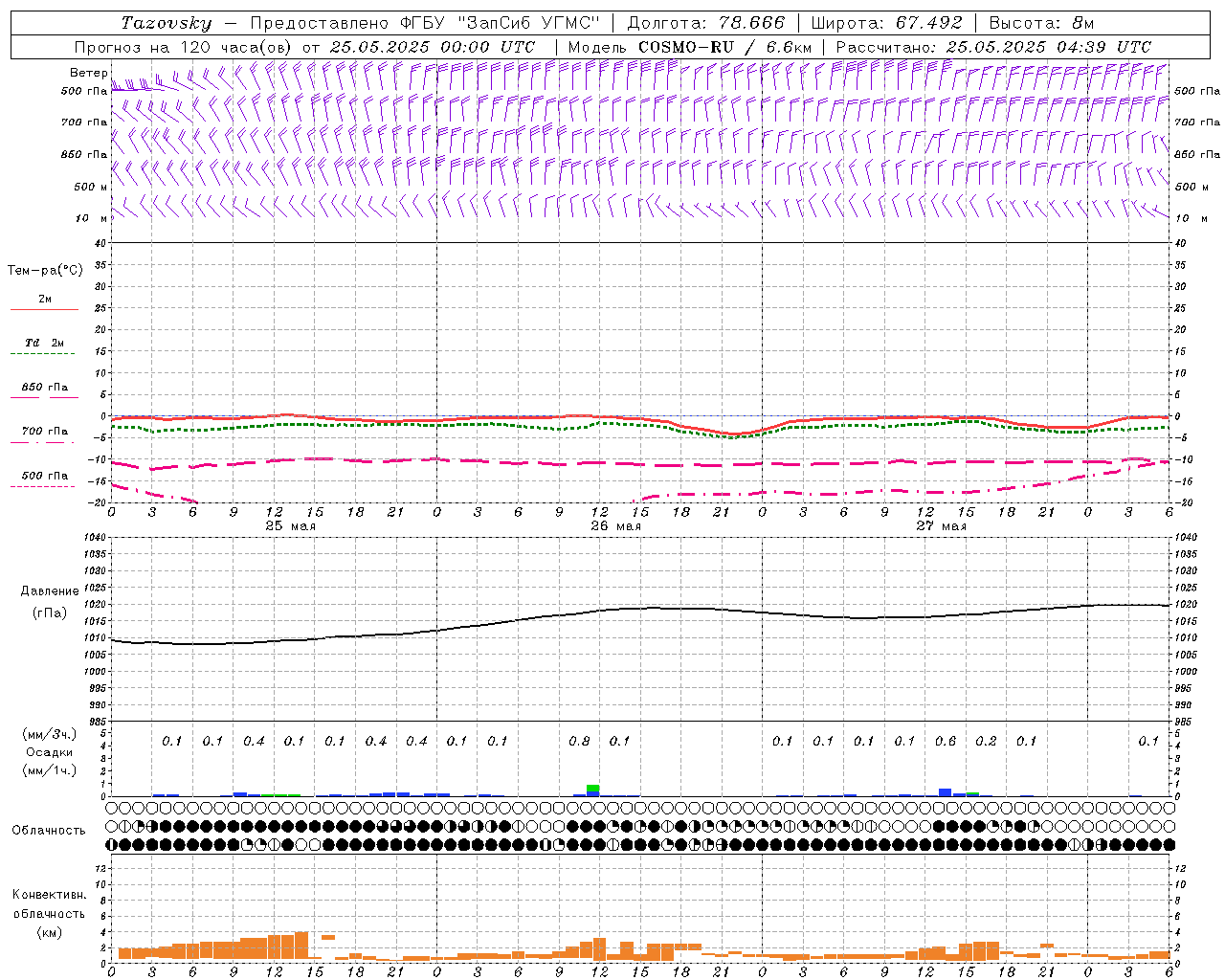1225x980 pixels.
Task: Select the 850 гПа temperature legend label
Action: (x=45, y=388)
